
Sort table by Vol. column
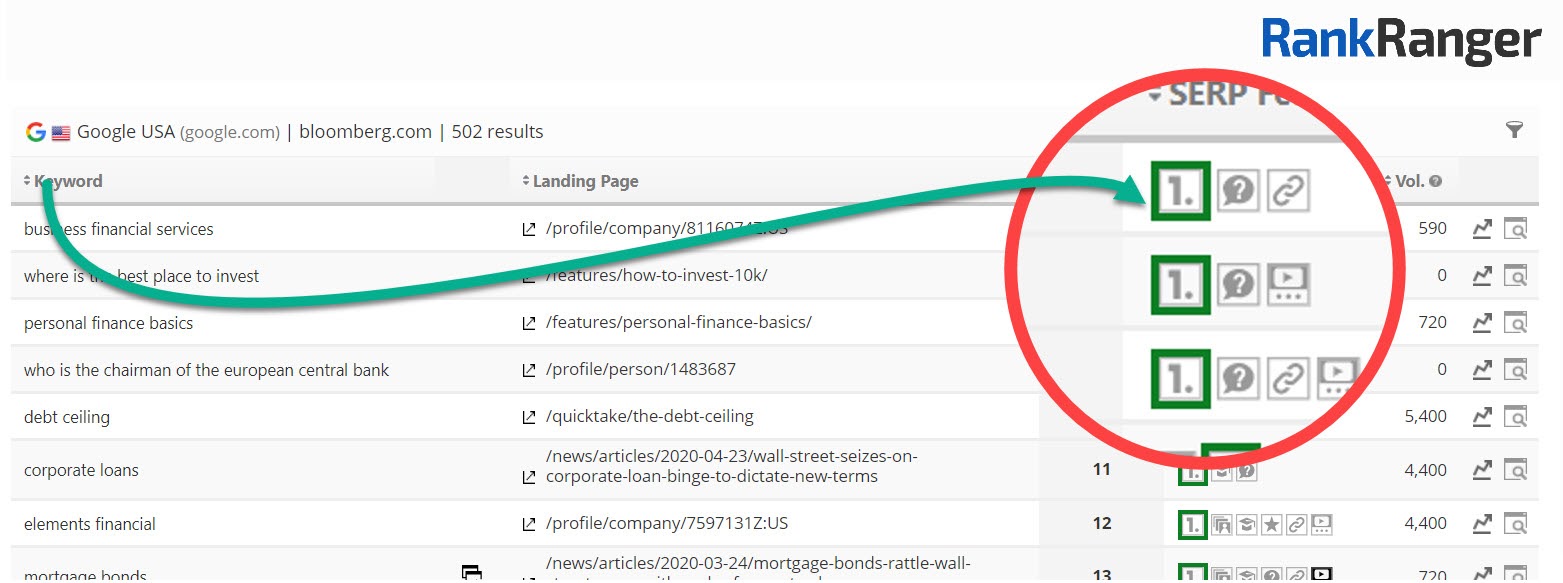pyautogui.click(x=1404, y=181)
